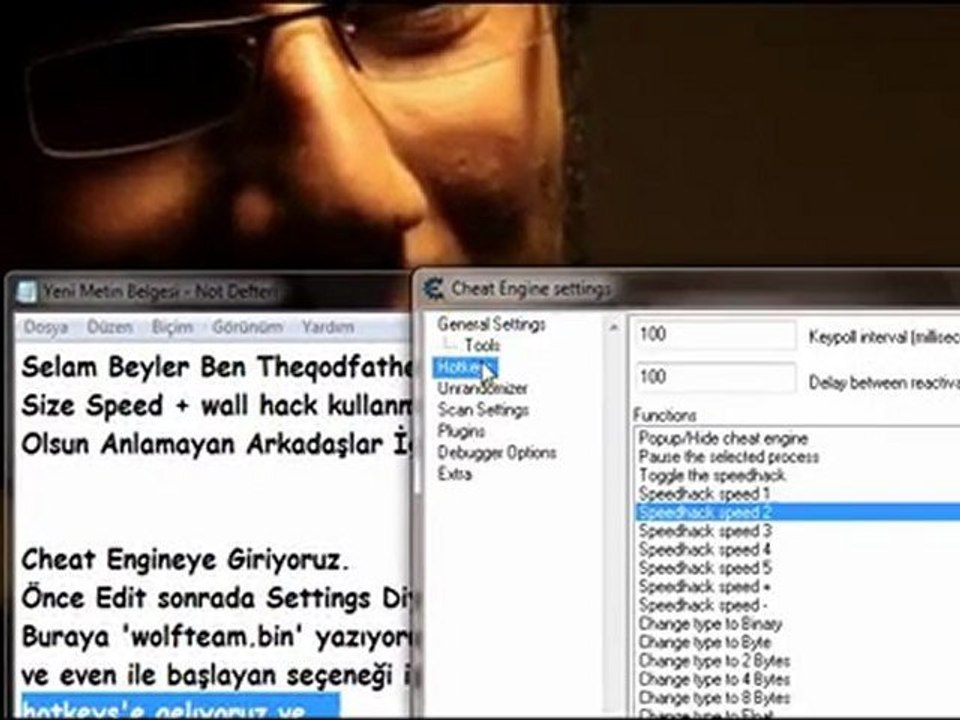This screenshot has width=960, height=720.
Task: Open the Yardım menu in Notepad
Action: 328,328
